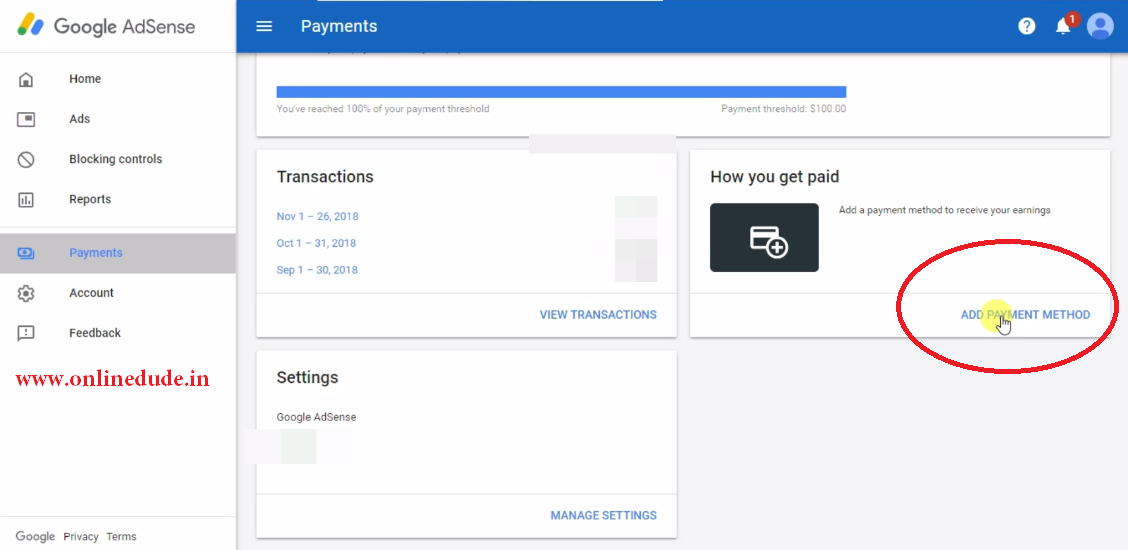Image resolution: width=1128 pixels, height=550 pixels.
Task: Click Add a payment method description text
Action: pyautogui.click(x=945, y=211)
